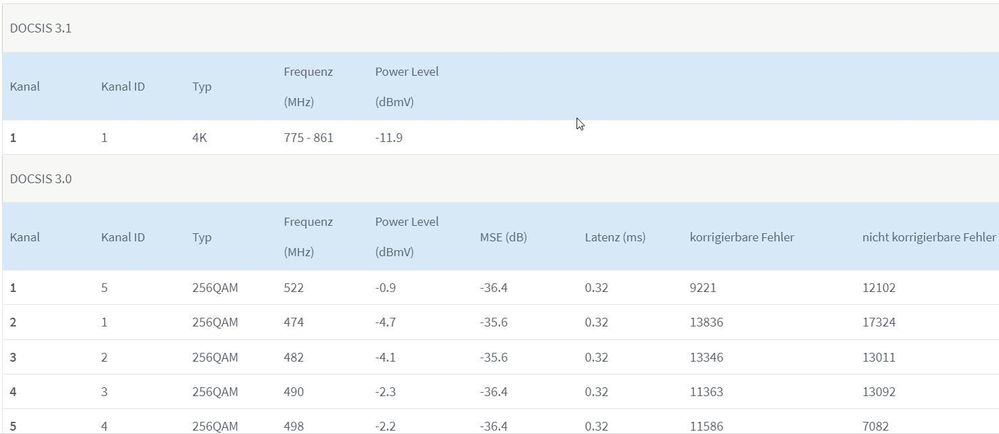Click the Kanal ID header in DOCSIS 3.0
999x434 pixels.
pos(123,237)
